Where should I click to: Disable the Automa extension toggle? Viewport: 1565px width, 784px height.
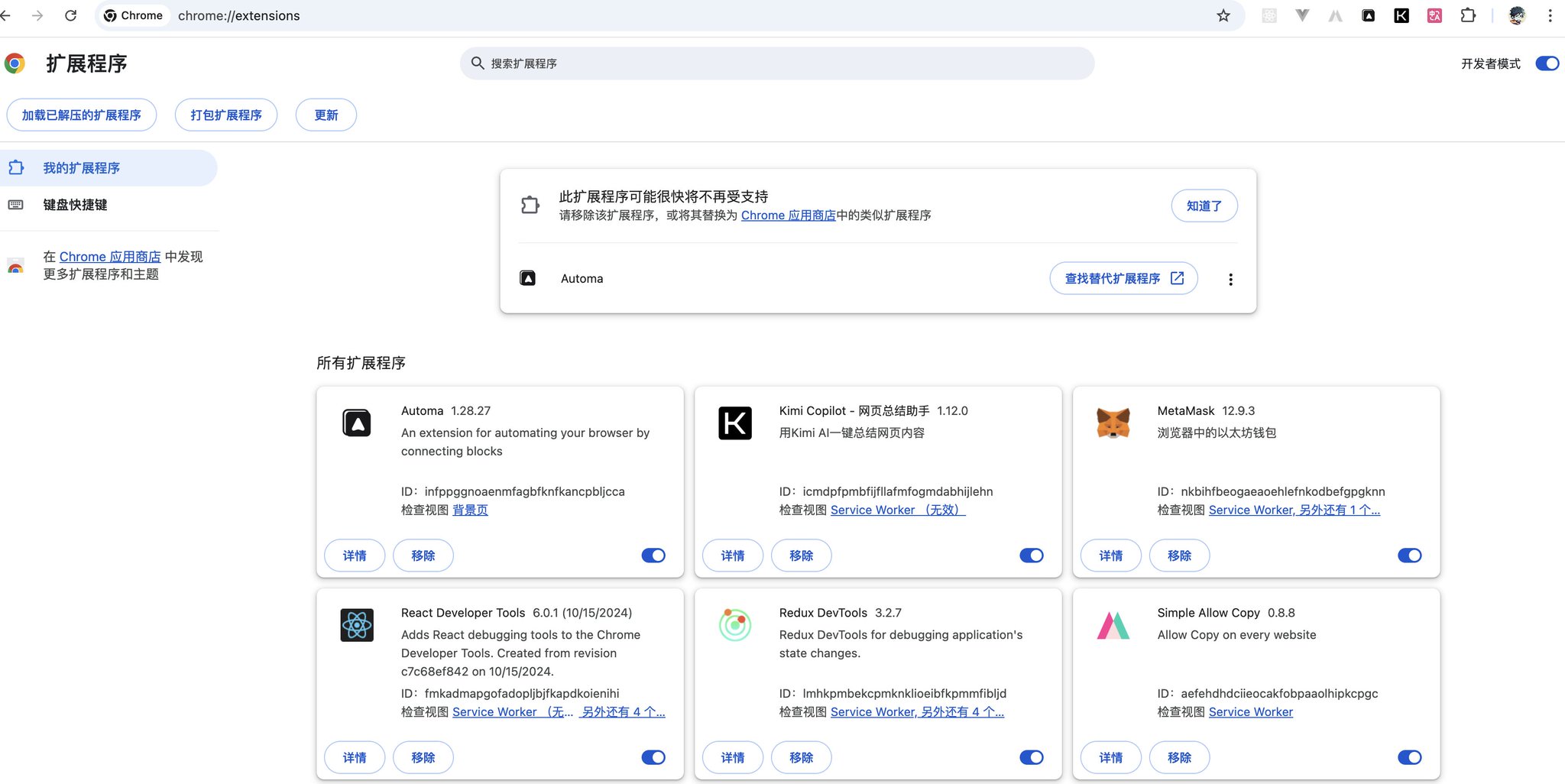pyautogui.click(x=653, y=556)
